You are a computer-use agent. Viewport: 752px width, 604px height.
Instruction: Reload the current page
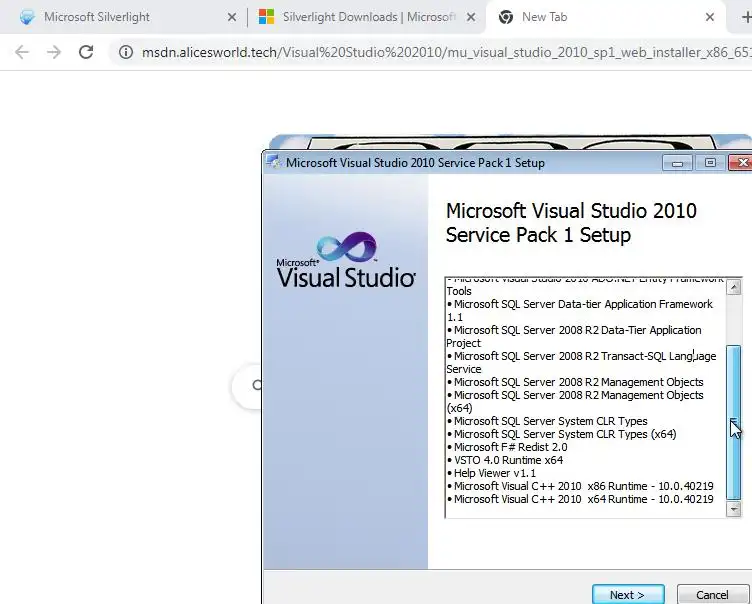point(86,52)
